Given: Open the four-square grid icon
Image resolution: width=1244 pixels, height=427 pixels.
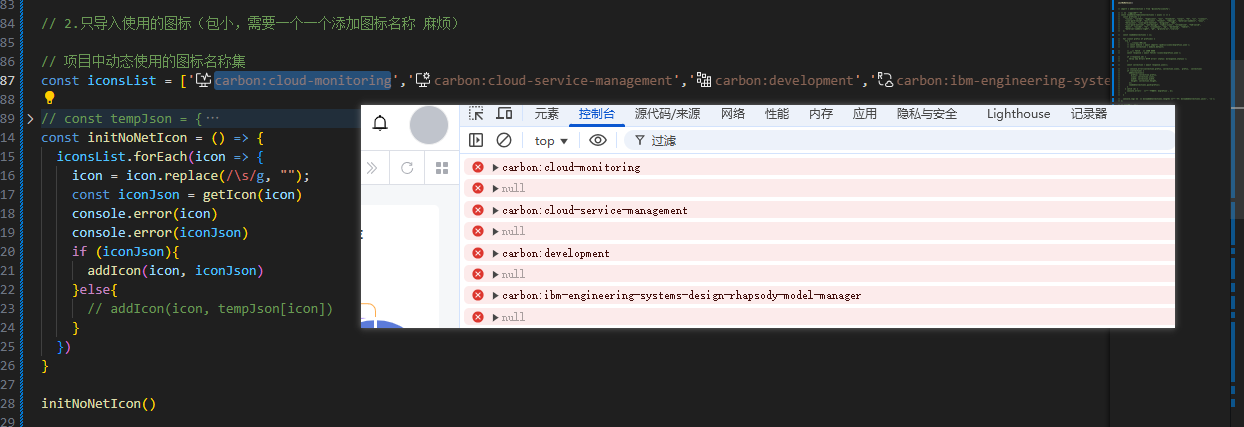Looking at the screenshot, I should click(x=442, y=168).
